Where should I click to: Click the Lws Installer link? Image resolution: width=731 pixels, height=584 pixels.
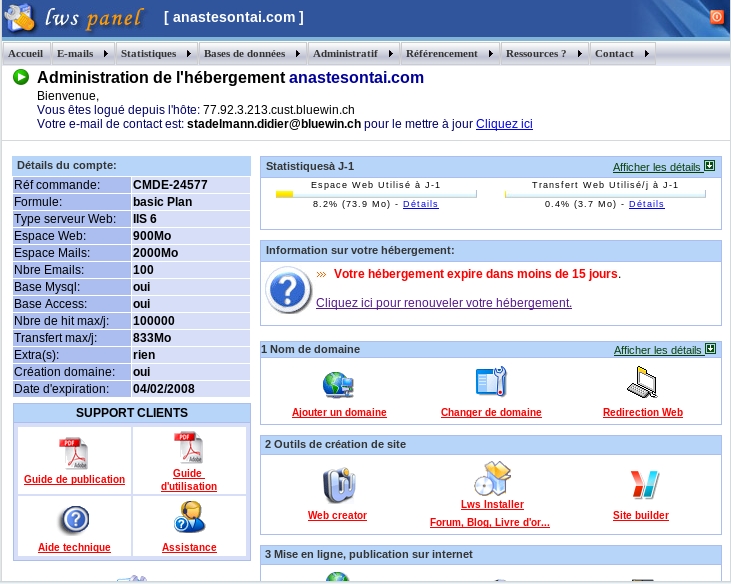click(x=492, y=504)
